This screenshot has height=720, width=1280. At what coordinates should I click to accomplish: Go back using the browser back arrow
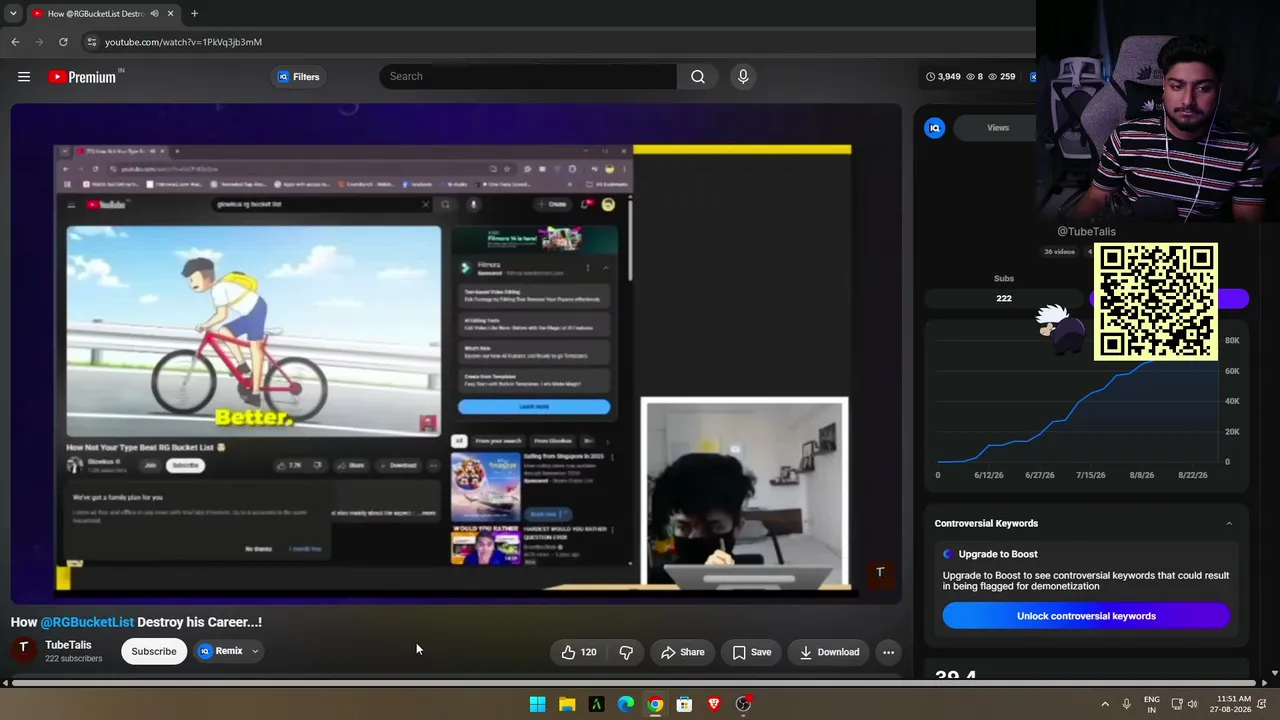click(x=15, y=42)
